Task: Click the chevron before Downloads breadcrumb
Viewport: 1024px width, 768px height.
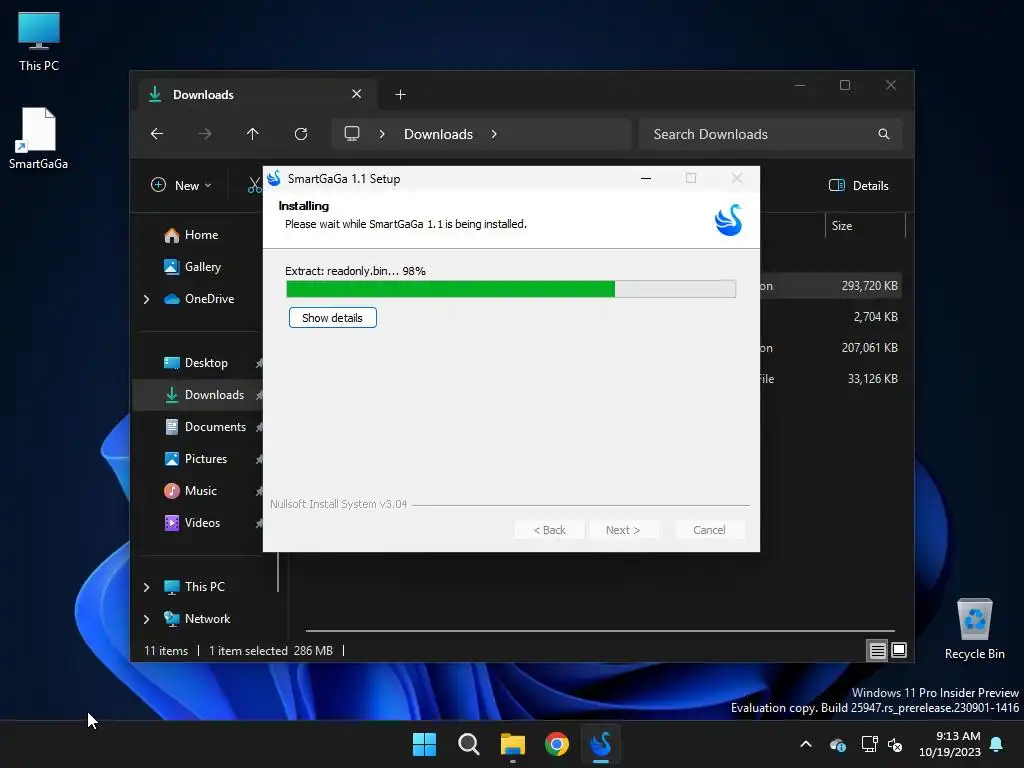Action: click(x=382, y=134)
